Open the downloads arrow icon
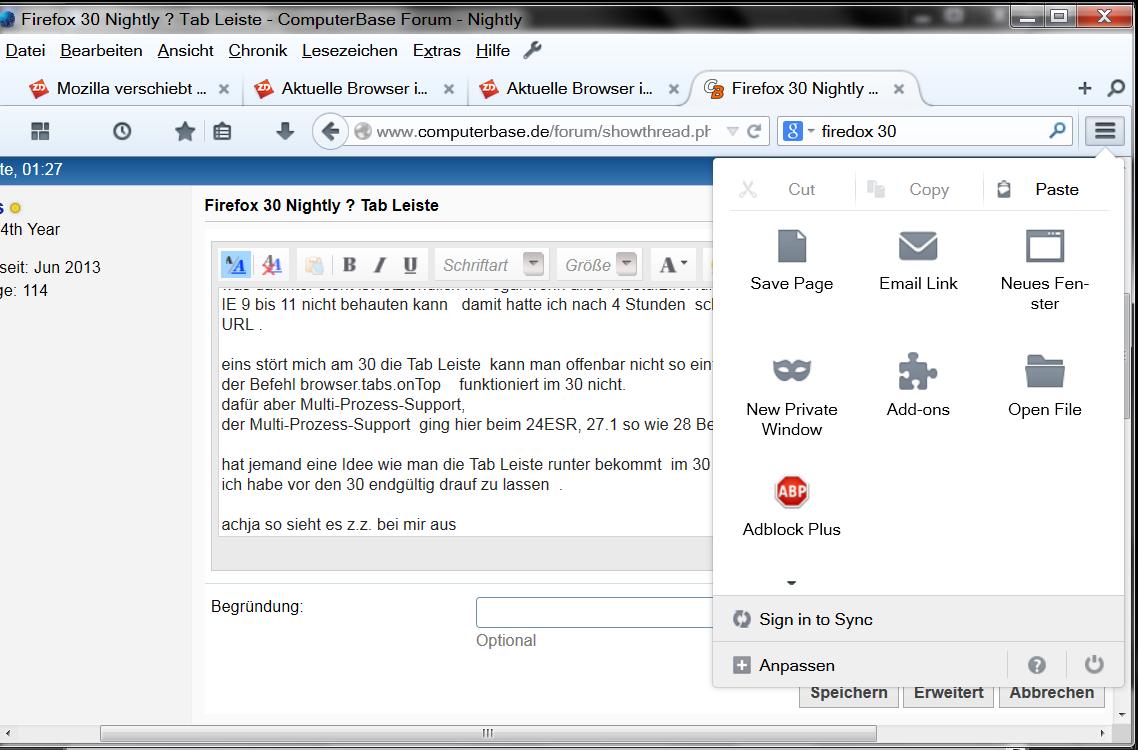1138x750 pixels. coord(285,131)
